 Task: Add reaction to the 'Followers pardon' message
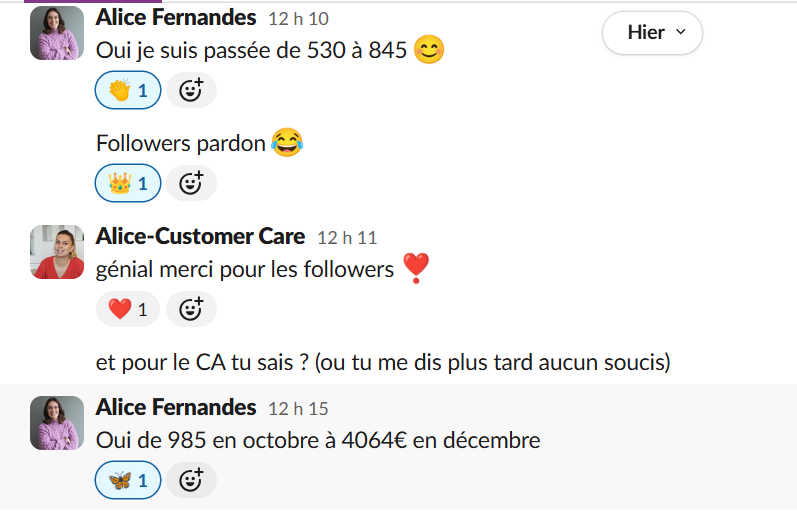point(191,183)
